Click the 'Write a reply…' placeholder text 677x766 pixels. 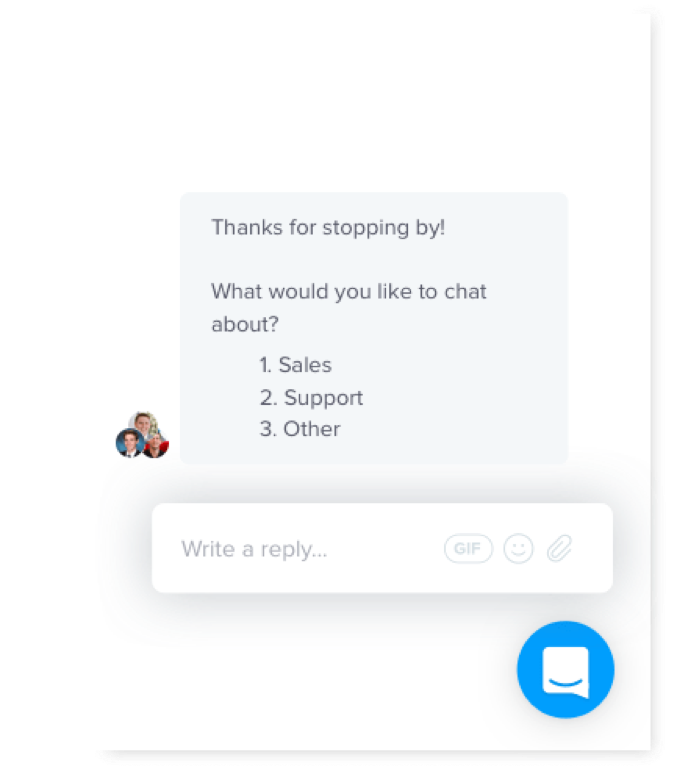pyautogui.click(x=254, y=549)
